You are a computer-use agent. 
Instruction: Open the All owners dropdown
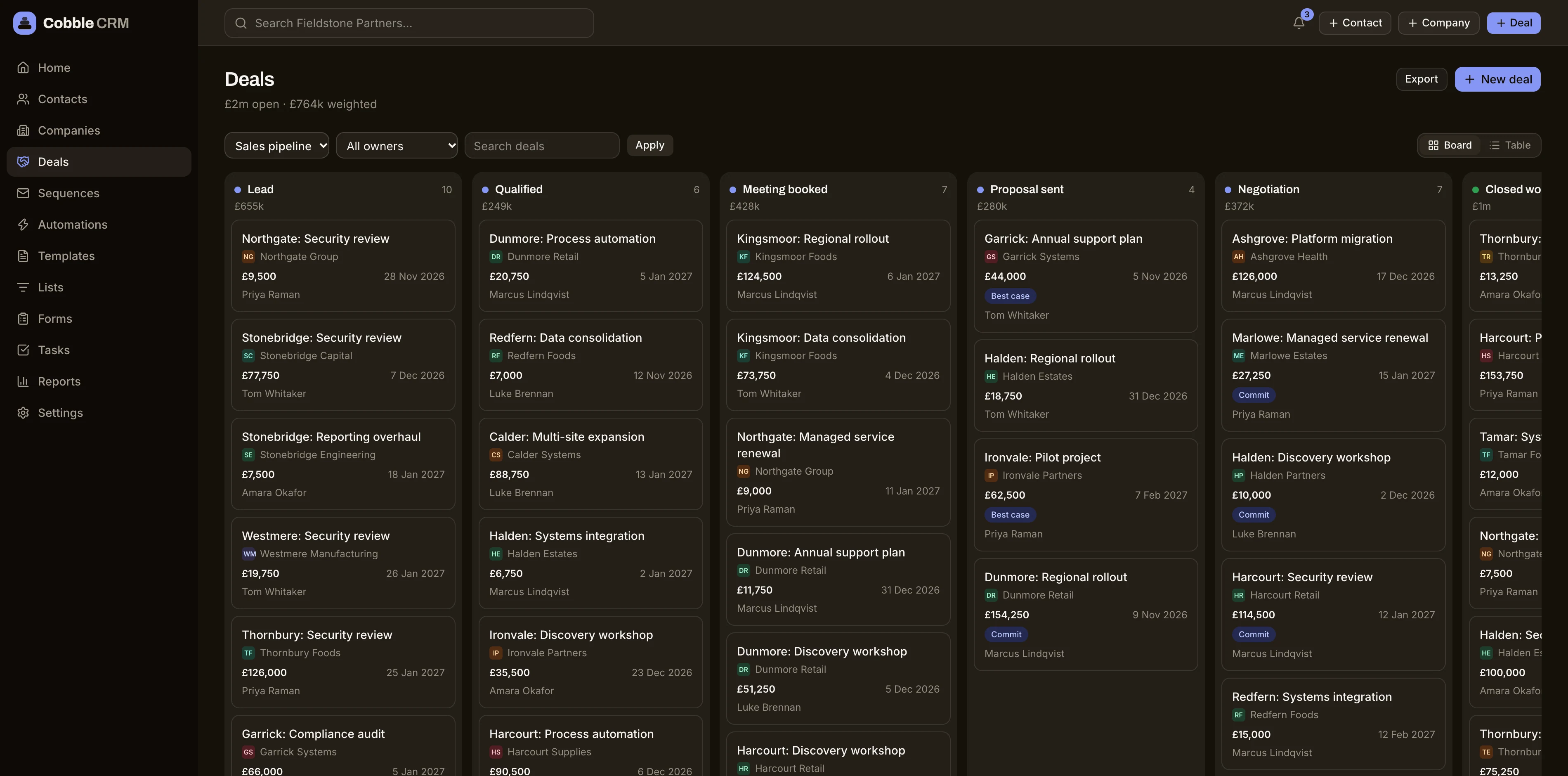point(397,146)
